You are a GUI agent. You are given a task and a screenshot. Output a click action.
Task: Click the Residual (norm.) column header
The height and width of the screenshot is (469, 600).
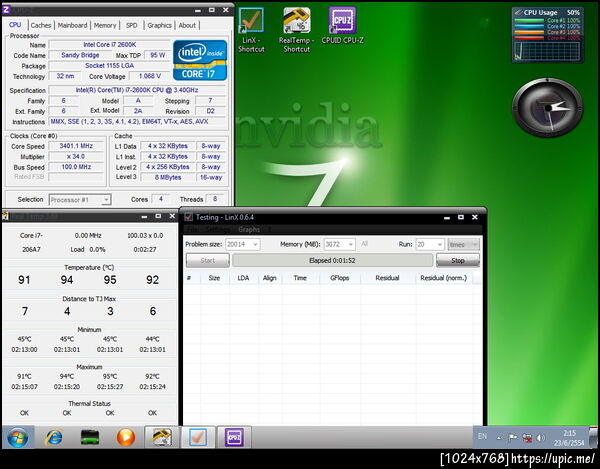coord(444,278)
